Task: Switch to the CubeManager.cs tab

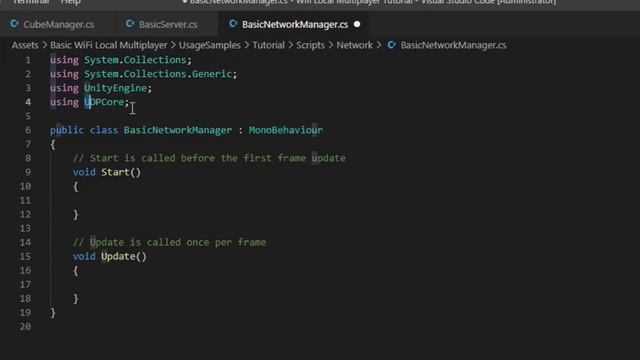Action: (58, 24)
